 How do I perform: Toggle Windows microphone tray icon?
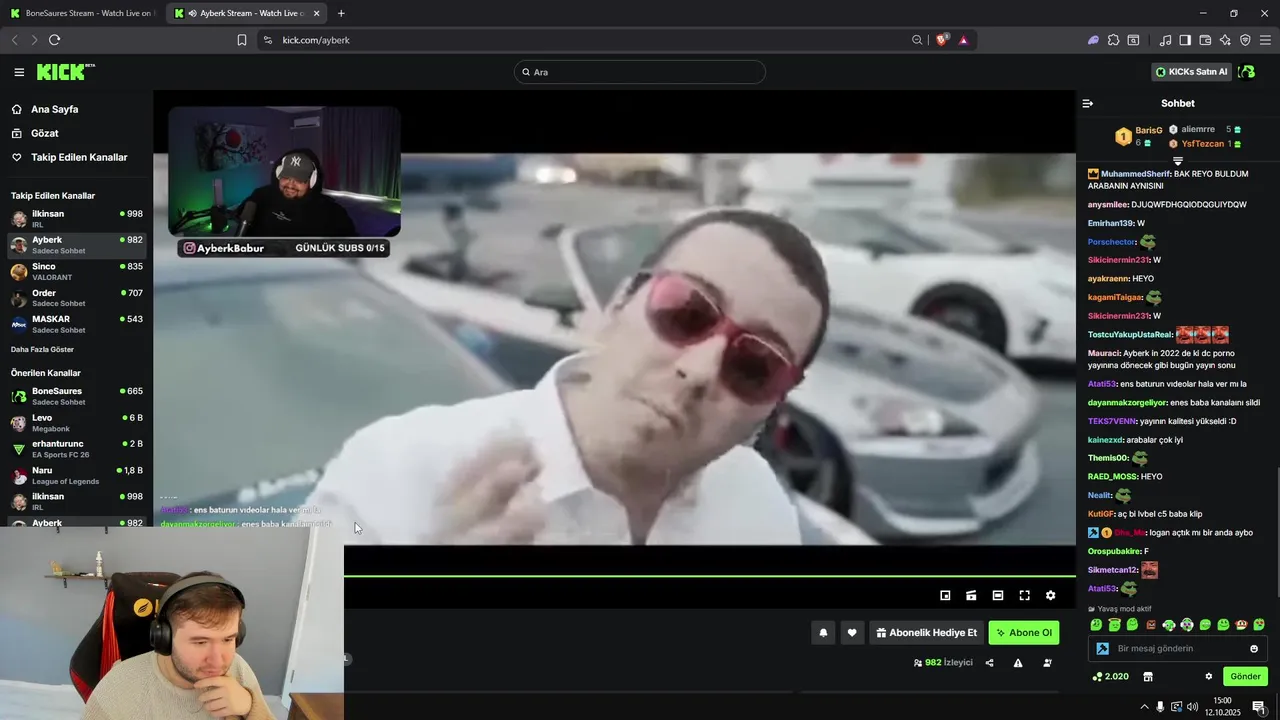[1160, 707]
